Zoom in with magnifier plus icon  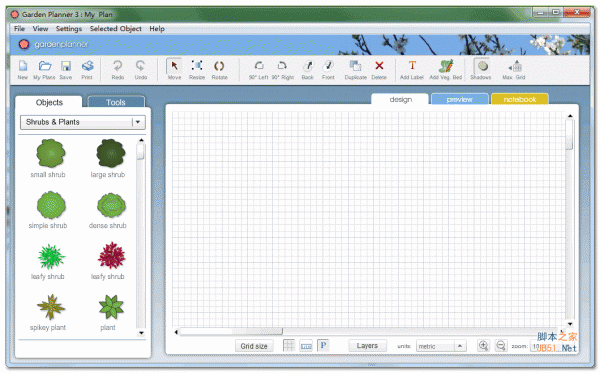tap(483, 346)
